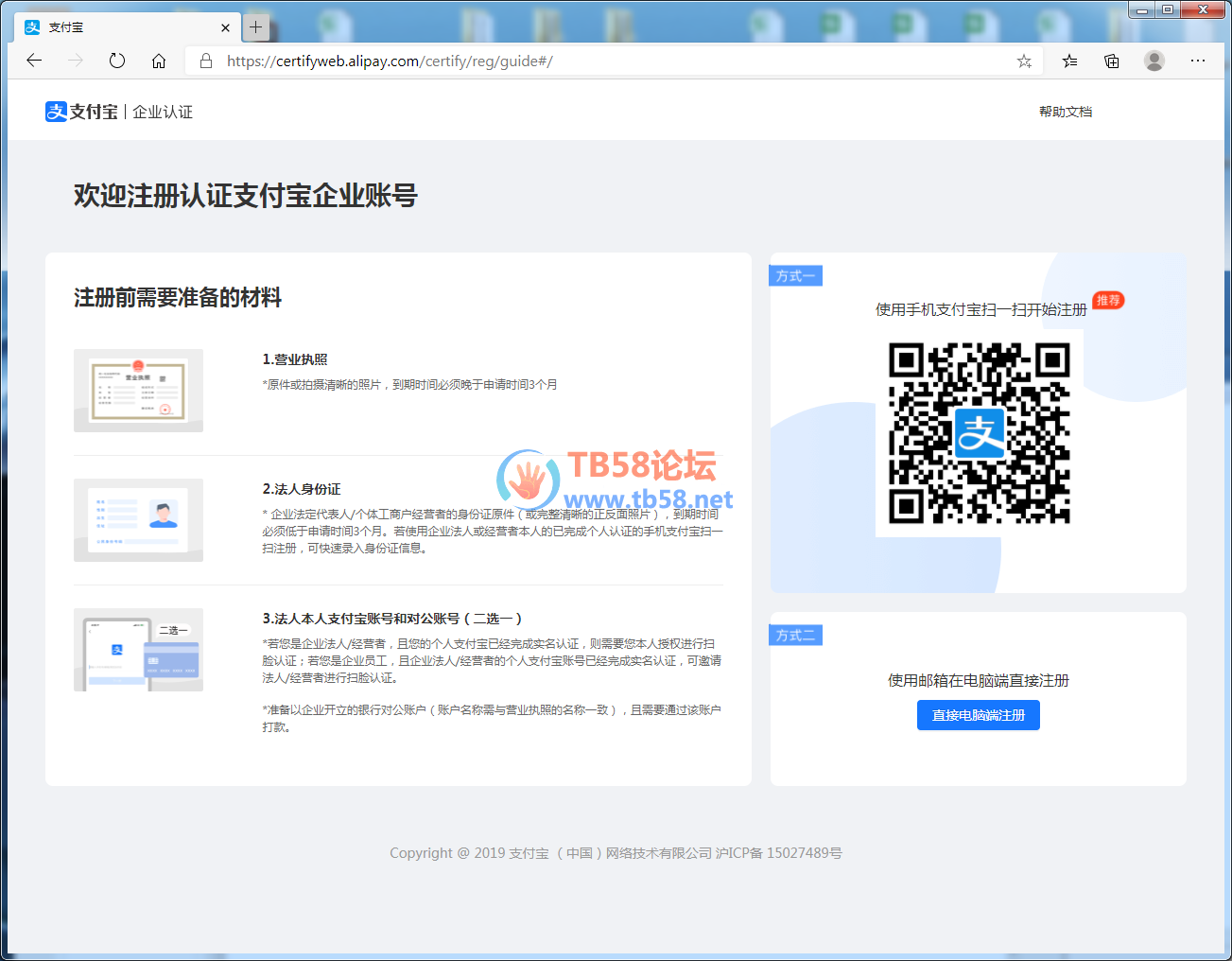Click the 2.法人身份证 heading

point(302,489)
